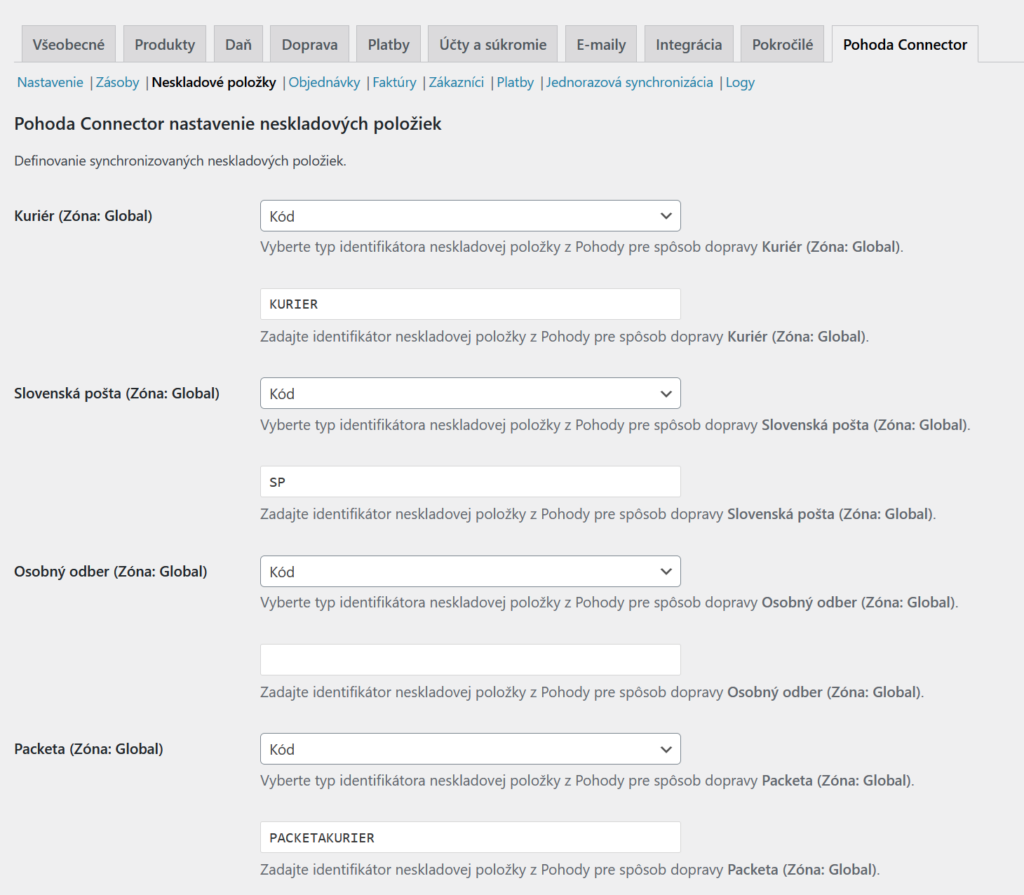Open the Nastavenie subsection link

click(50, 82)
